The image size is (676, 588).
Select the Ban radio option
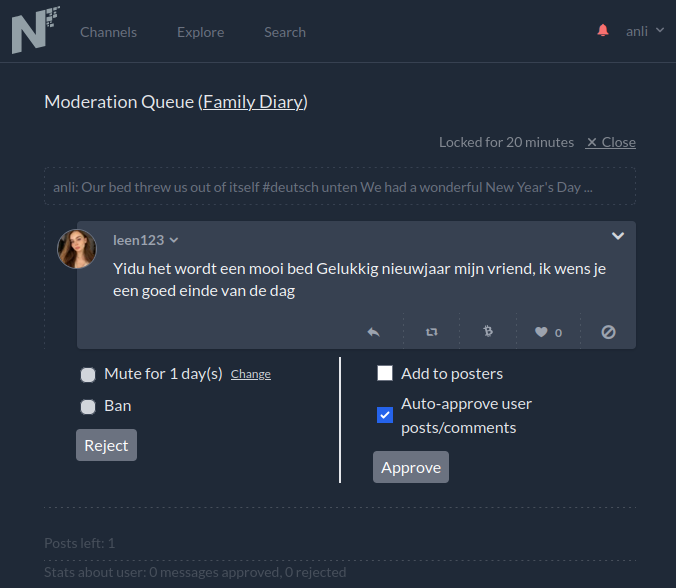(x=88, y=407)
